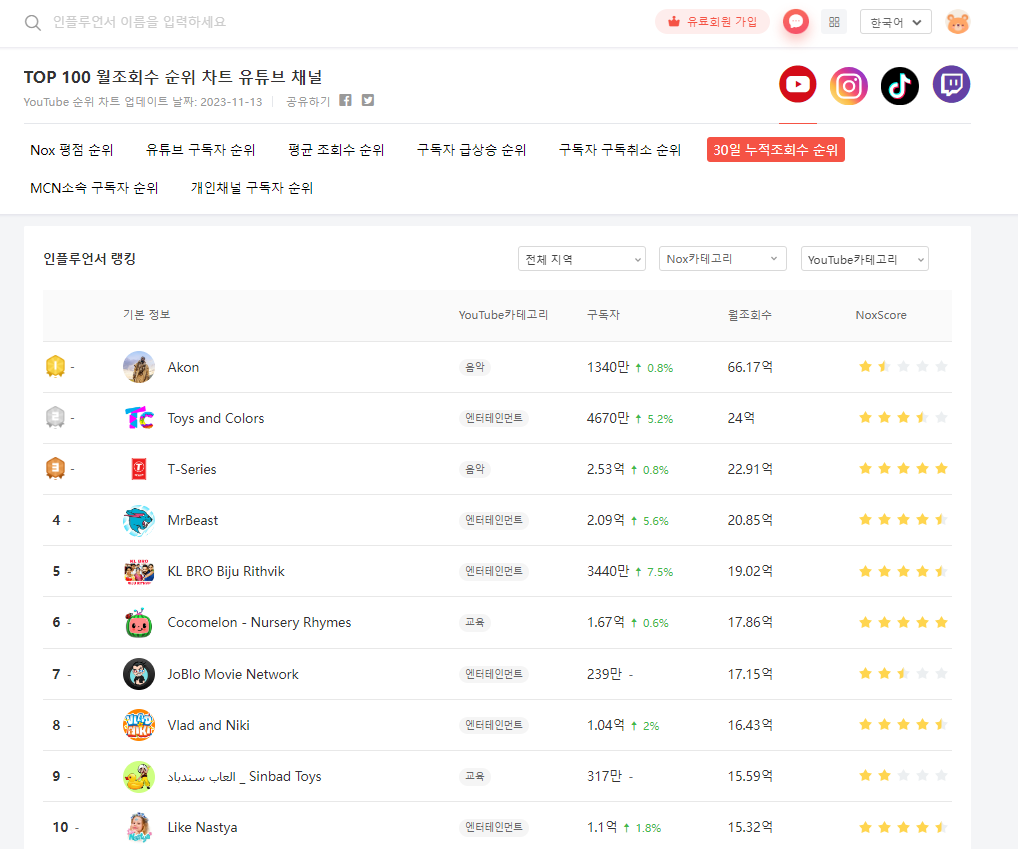The image size is (1018, 849).
Task: Open the 한국어 language dropdown
Action: coord(895,22)
